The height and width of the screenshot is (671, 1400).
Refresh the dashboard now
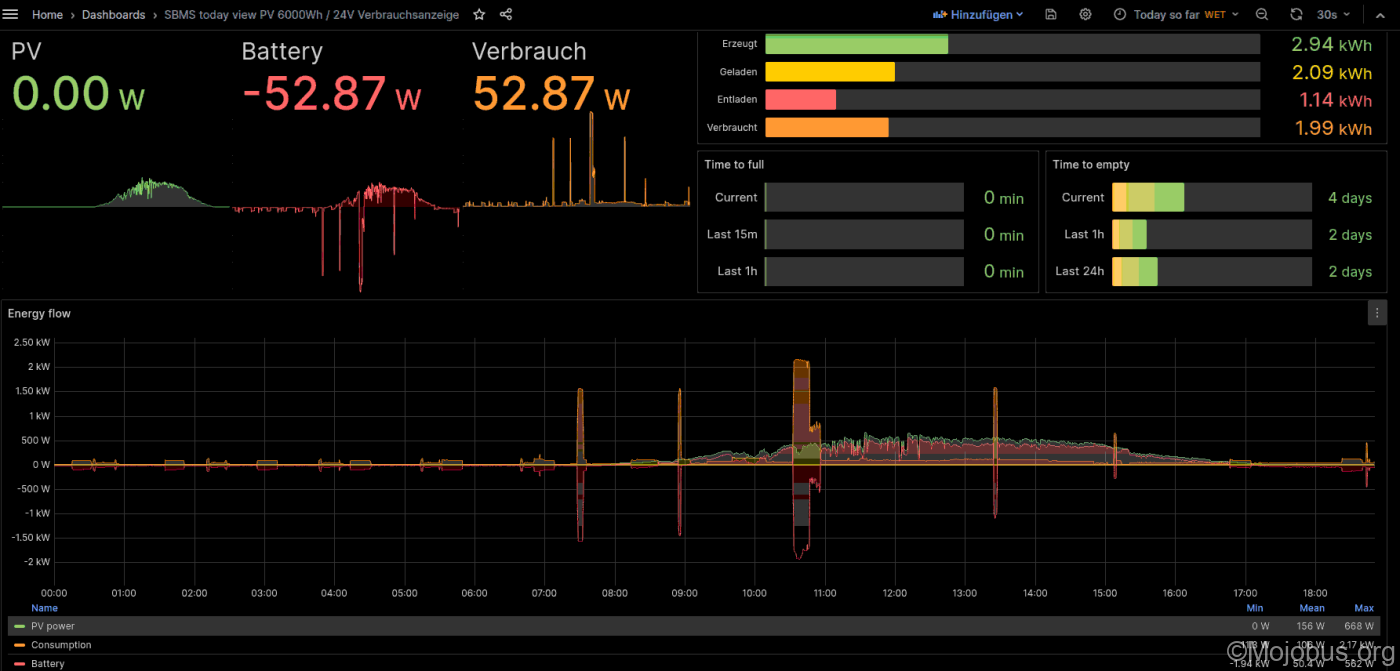tap(1296, 15)
